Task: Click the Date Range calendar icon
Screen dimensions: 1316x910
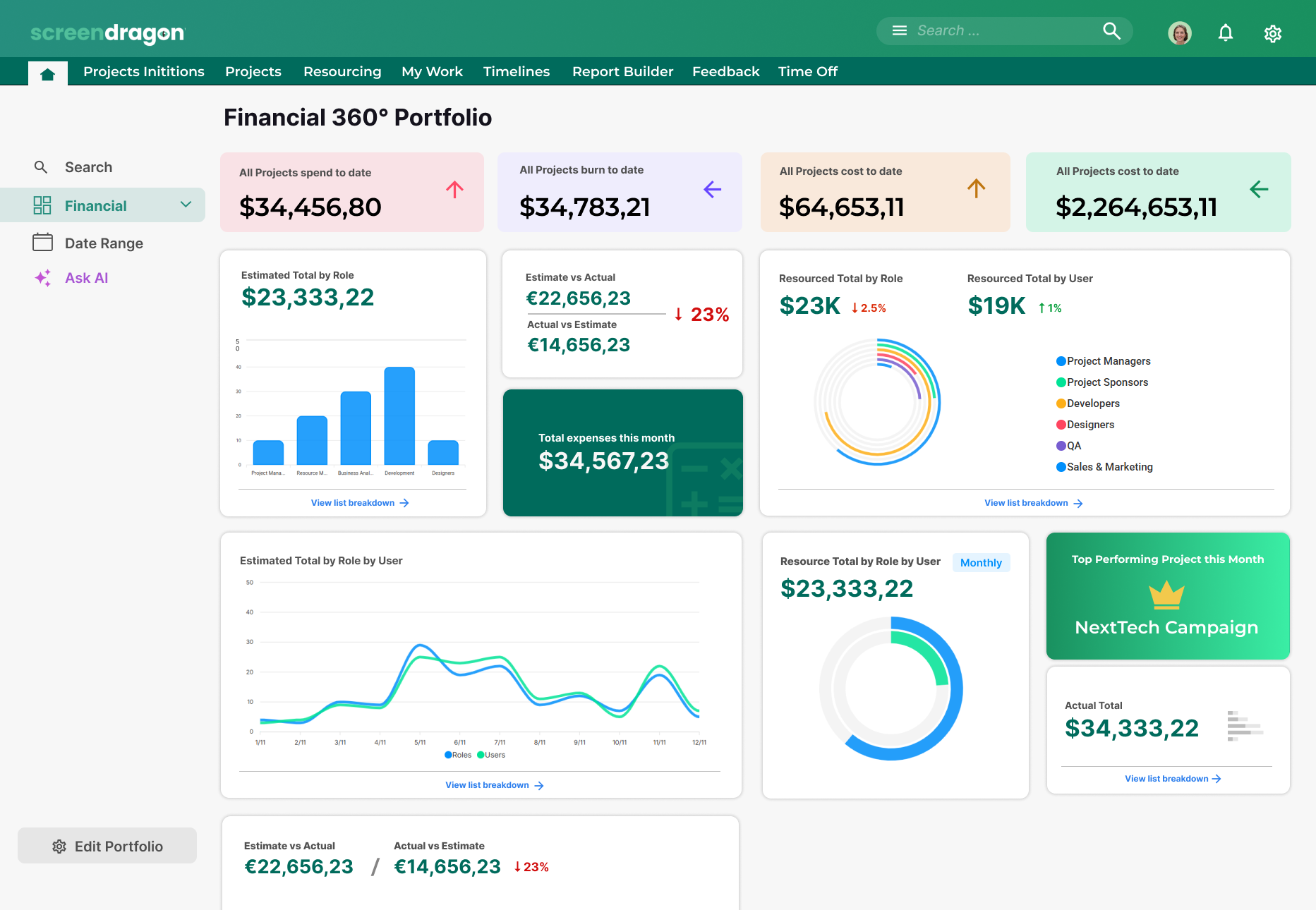Action: [x=42, y=243]
